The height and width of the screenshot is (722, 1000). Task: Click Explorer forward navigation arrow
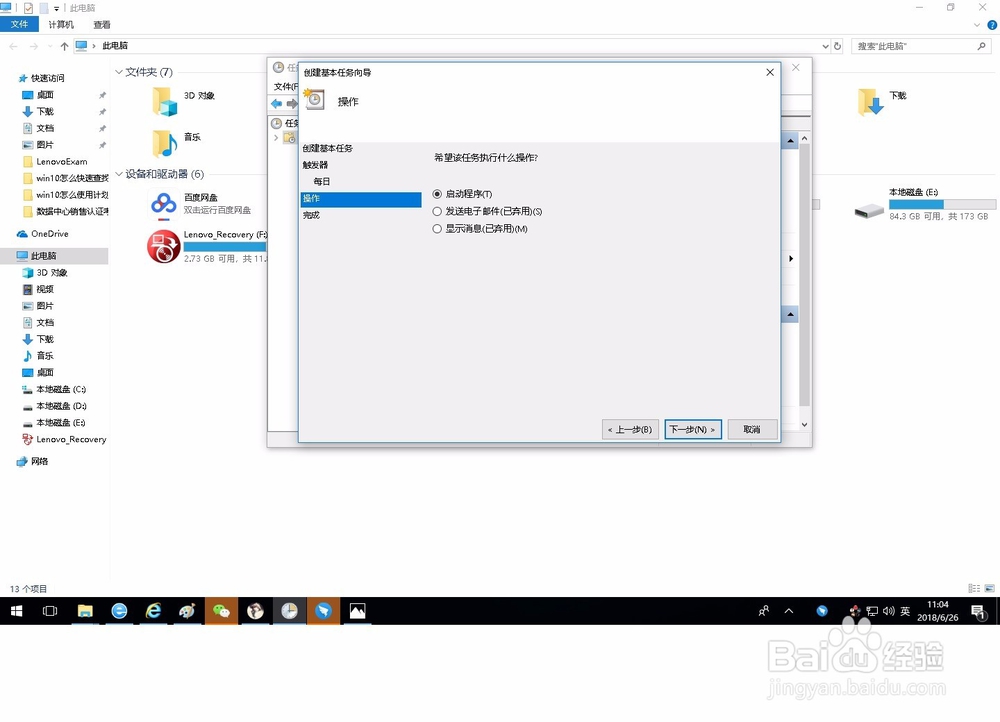point(34,46)
